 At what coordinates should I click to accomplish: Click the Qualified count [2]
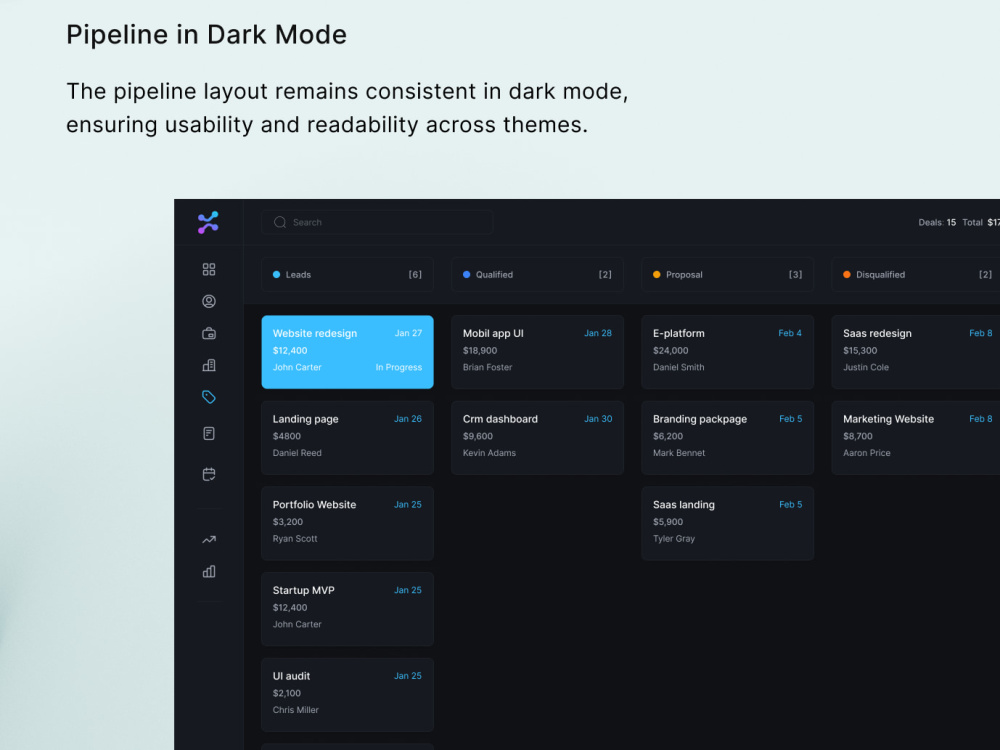pyautogui.click(x=605, y=274)
